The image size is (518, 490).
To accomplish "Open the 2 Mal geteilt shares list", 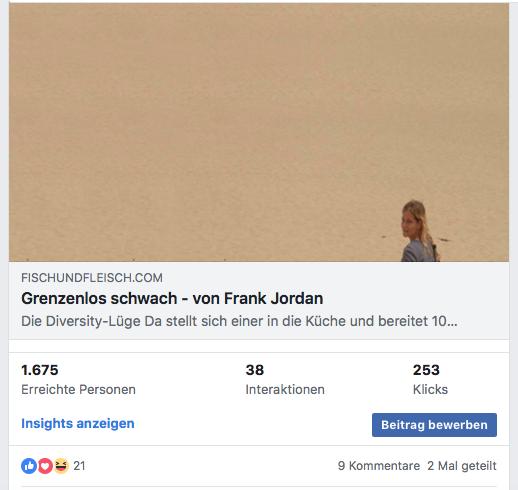I will [462, 466].
